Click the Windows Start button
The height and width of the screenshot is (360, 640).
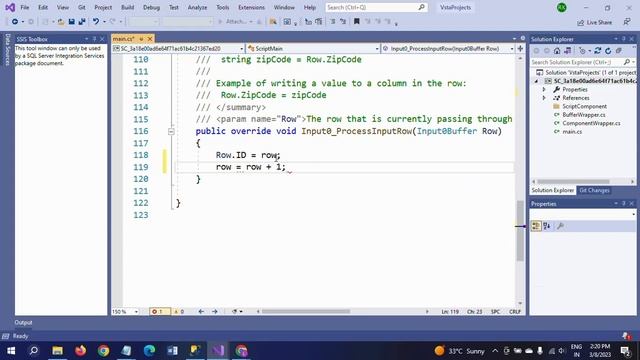pos(11,351)
